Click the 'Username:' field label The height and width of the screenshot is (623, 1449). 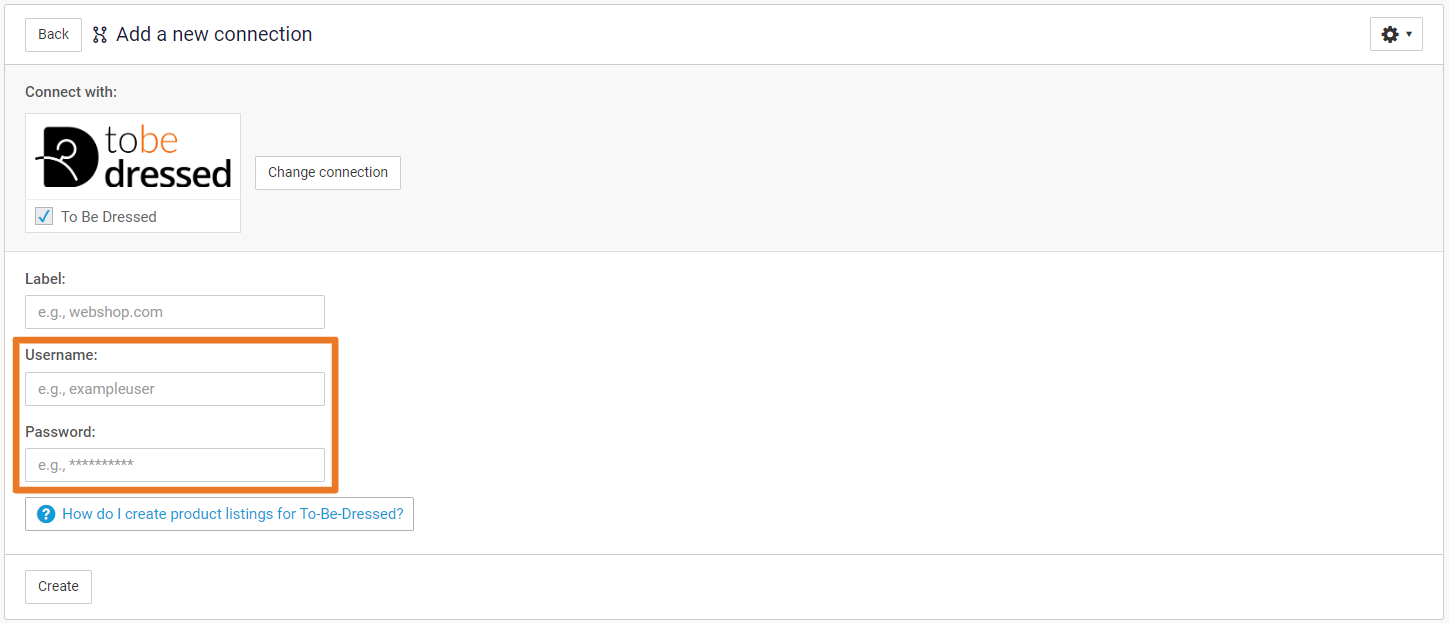point(61,355)
